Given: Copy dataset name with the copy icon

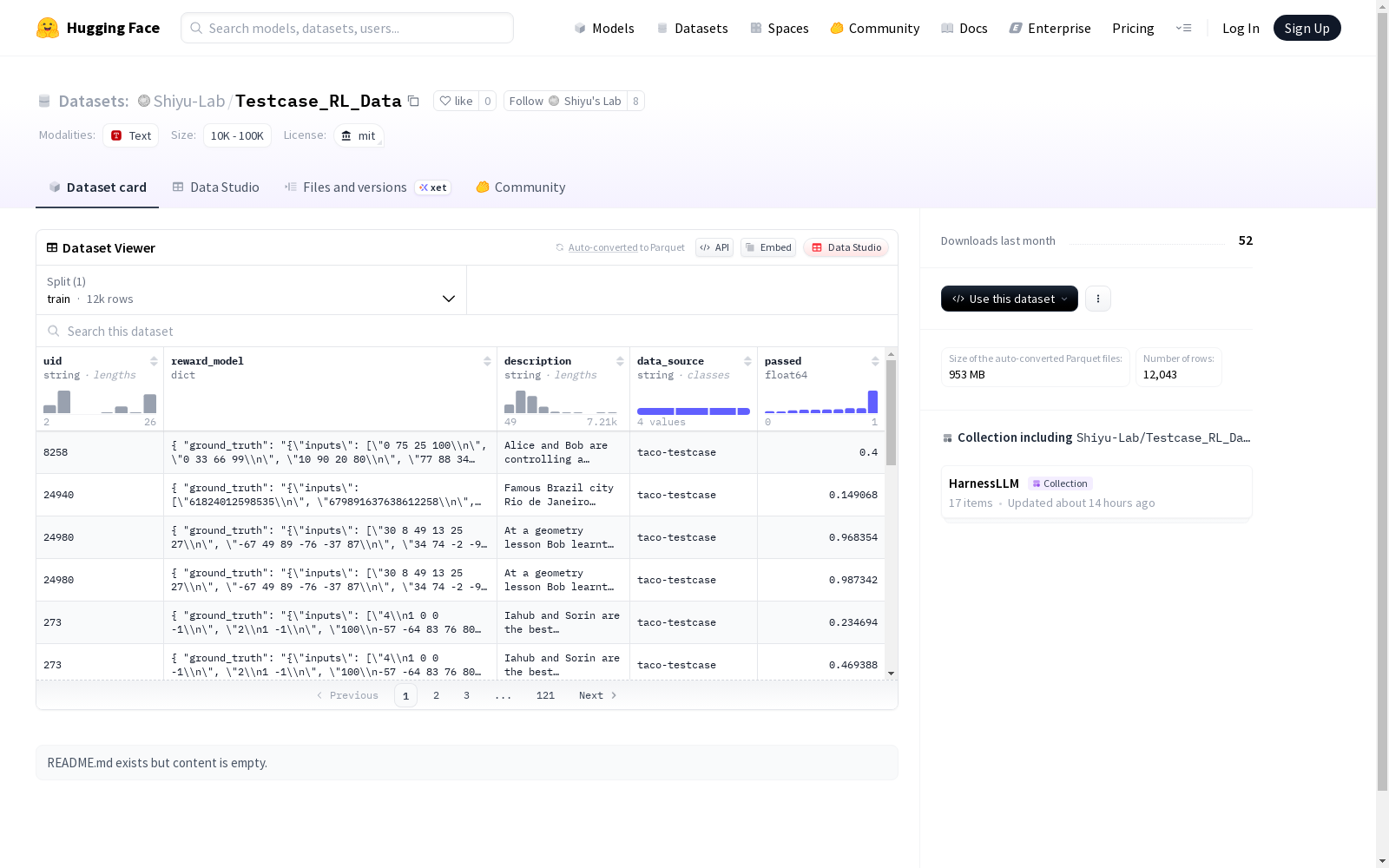Looking at the screenshot, I should tap(414, 102).
